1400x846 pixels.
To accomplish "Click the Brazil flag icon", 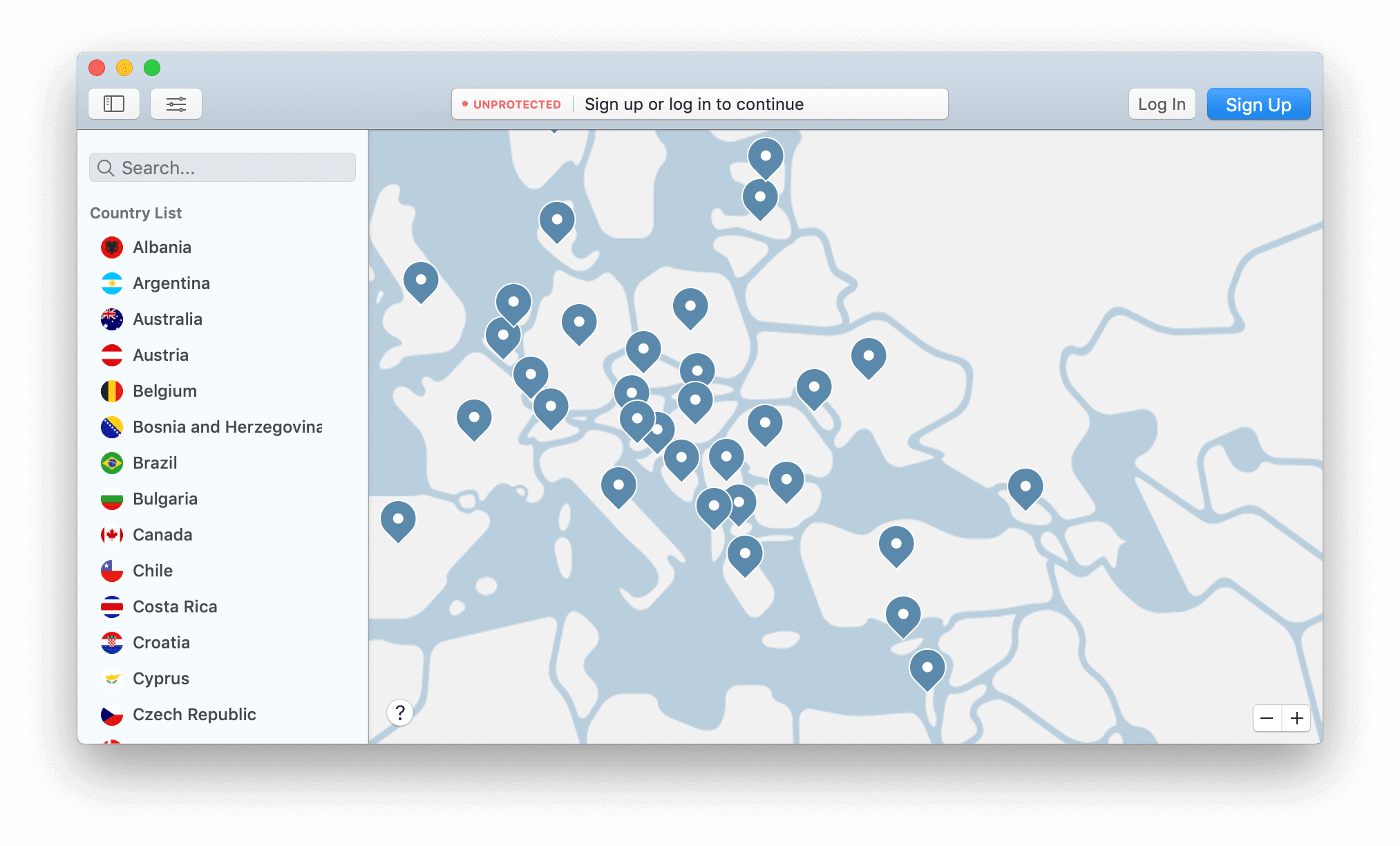I will (x=112, y=463).
